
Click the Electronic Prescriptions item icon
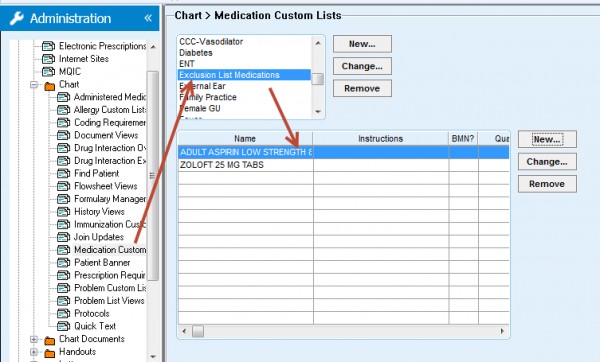pos(48,46)
